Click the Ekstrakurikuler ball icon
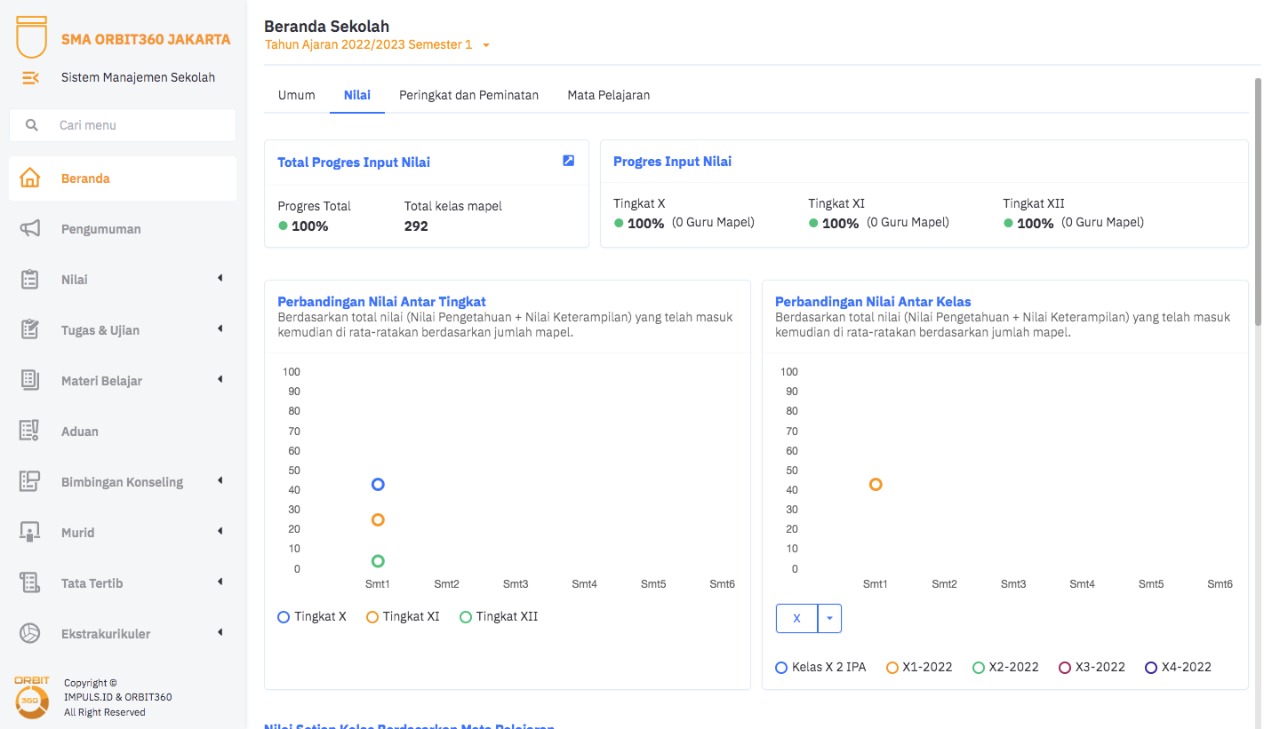This screenshot has width=1280, height=729. pos(30,634)
